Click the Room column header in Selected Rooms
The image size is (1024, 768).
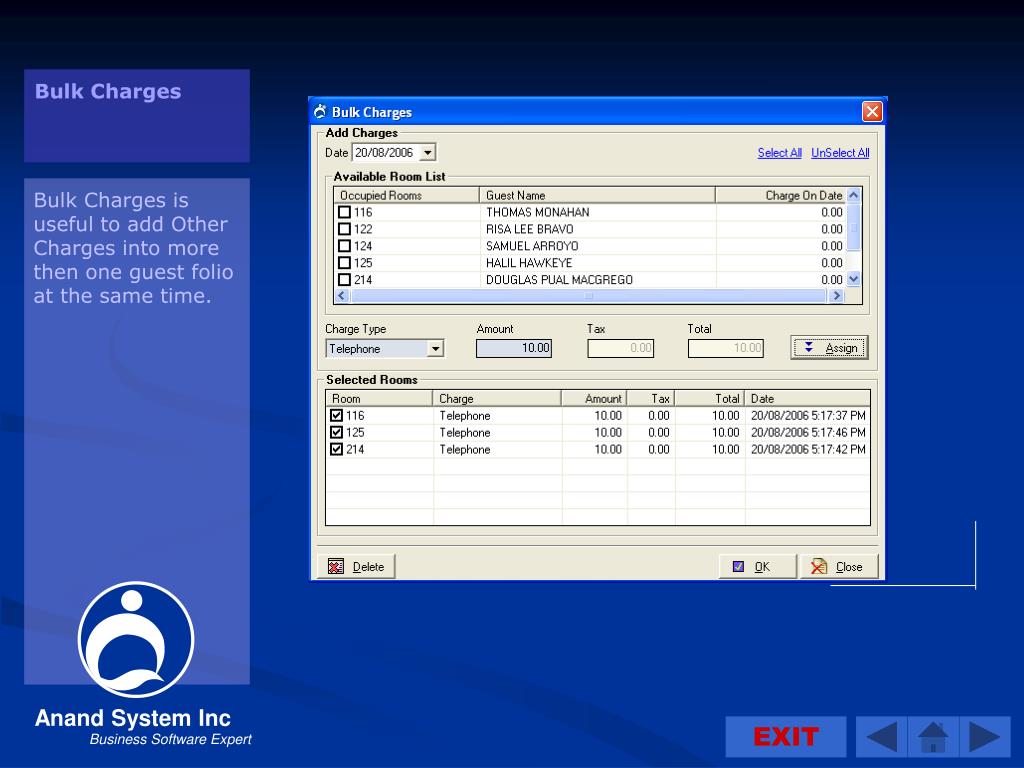(x=379, y=398)
